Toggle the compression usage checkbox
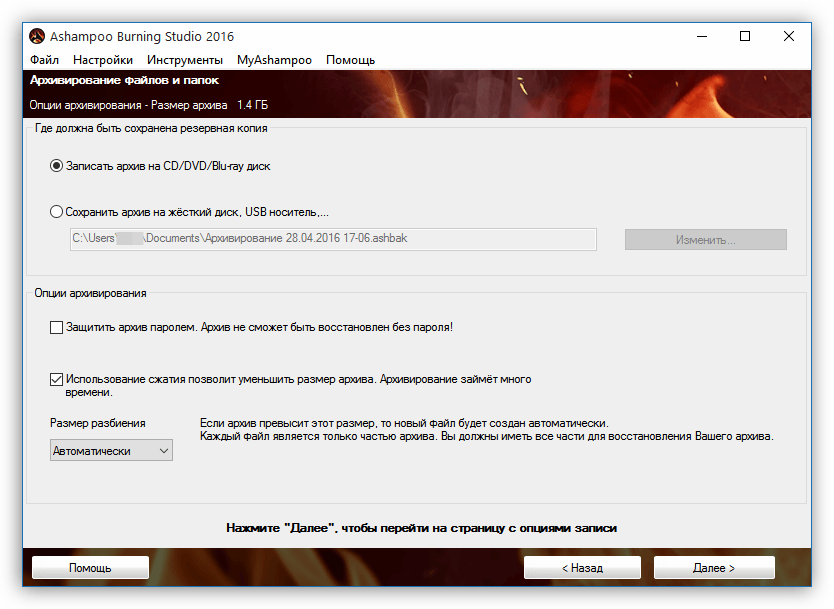Image resolution: width=834 pixels, height=609 pixels. click(x=56, y=379)
